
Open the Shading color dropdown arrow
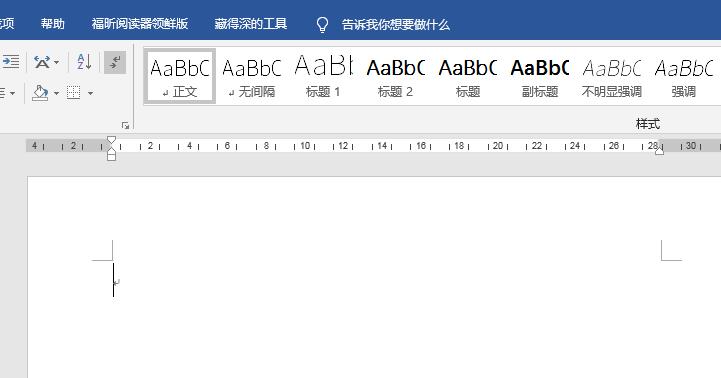coord(57,93)
